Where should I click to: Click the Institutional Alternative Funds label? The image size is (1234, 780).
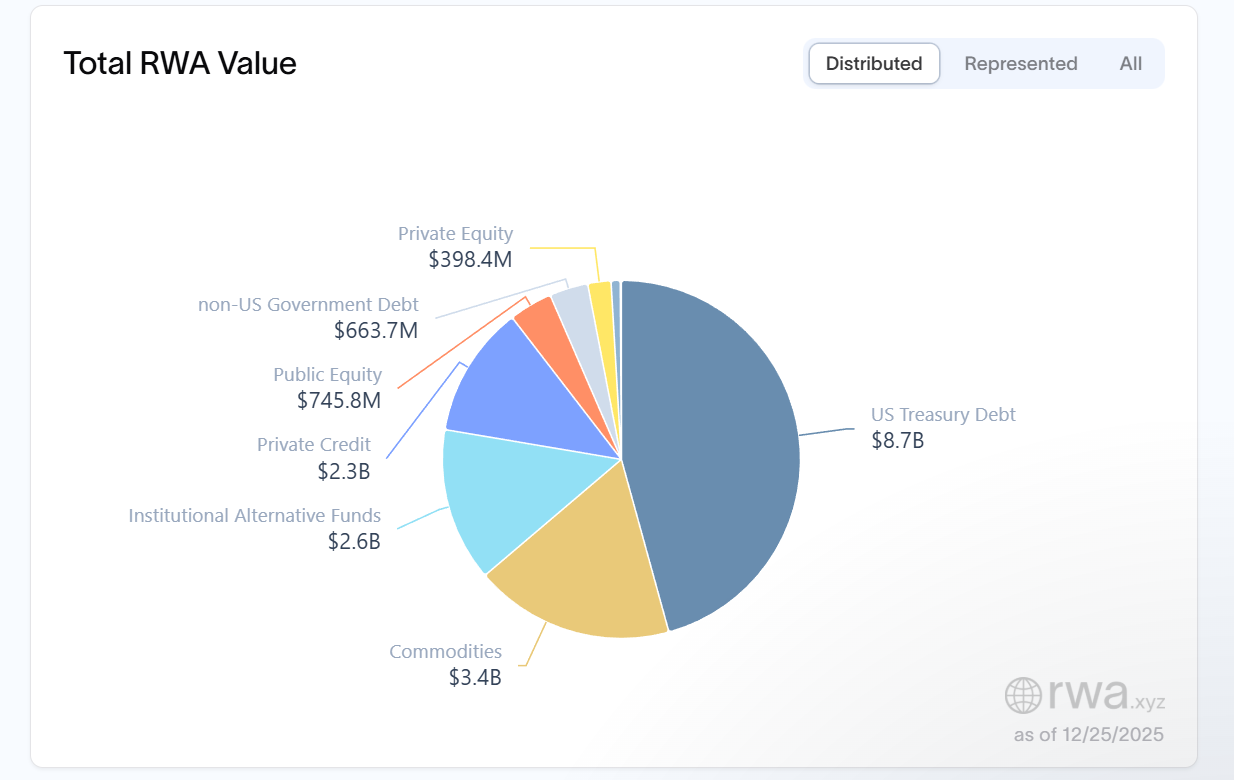tap(254, 516)
